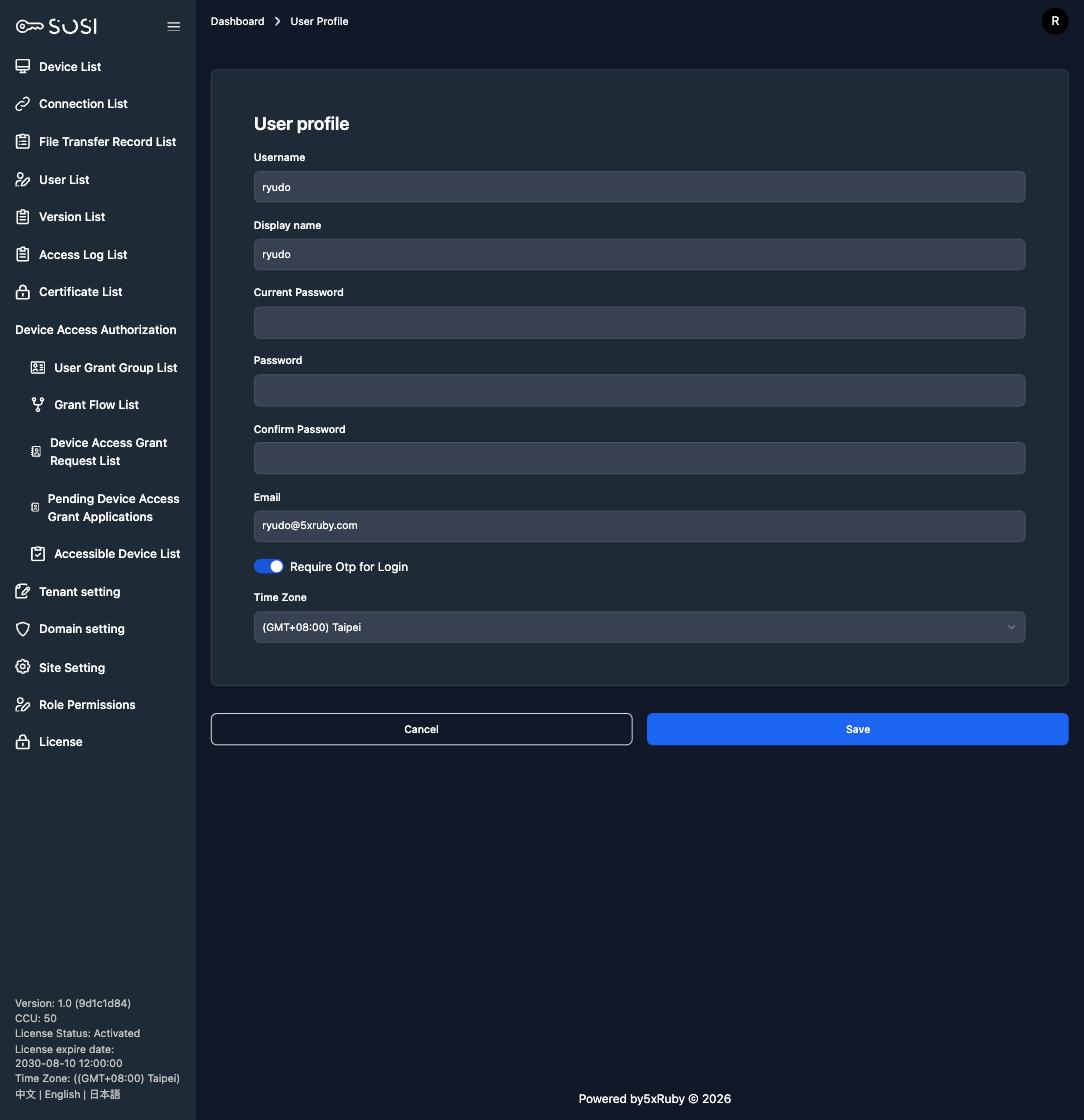Open Version List page
The height and width of the screenshot is (1120, 1084).
click(72, 216)
